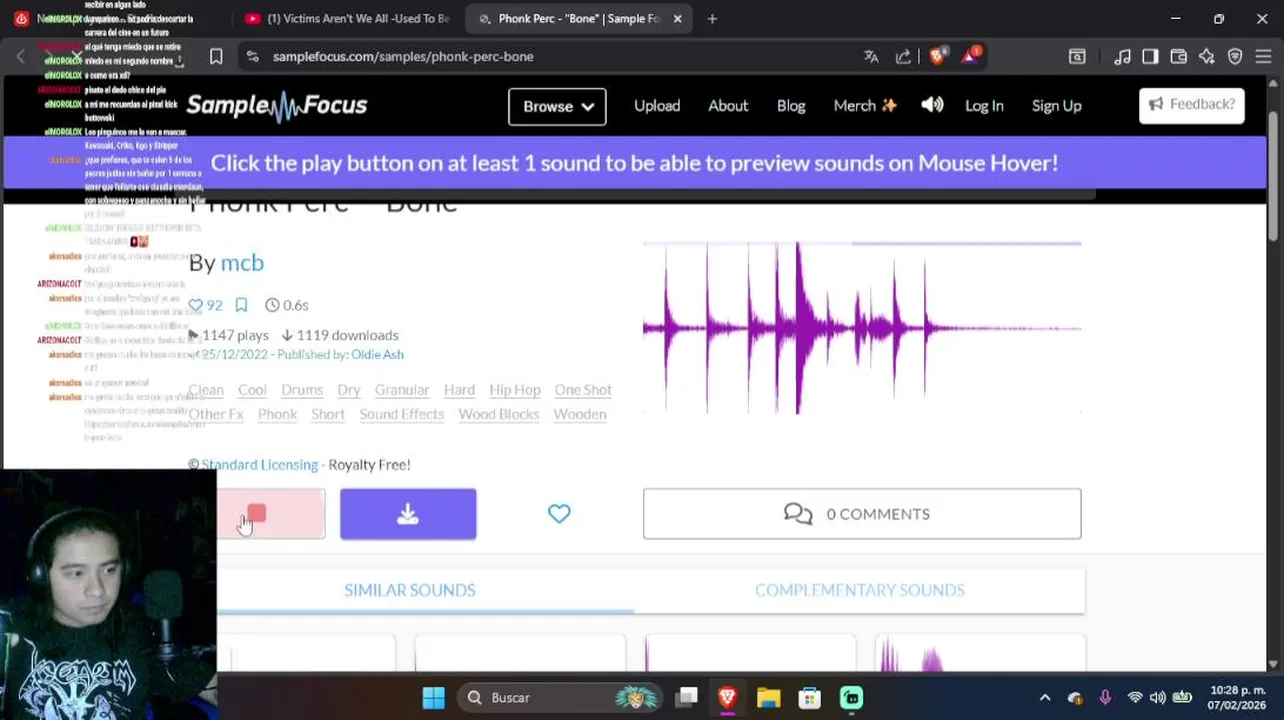This screenshot has height=720, width=1284.
Task: Toggle the browser sidebar panel icon
Action: pos(1150,57)
